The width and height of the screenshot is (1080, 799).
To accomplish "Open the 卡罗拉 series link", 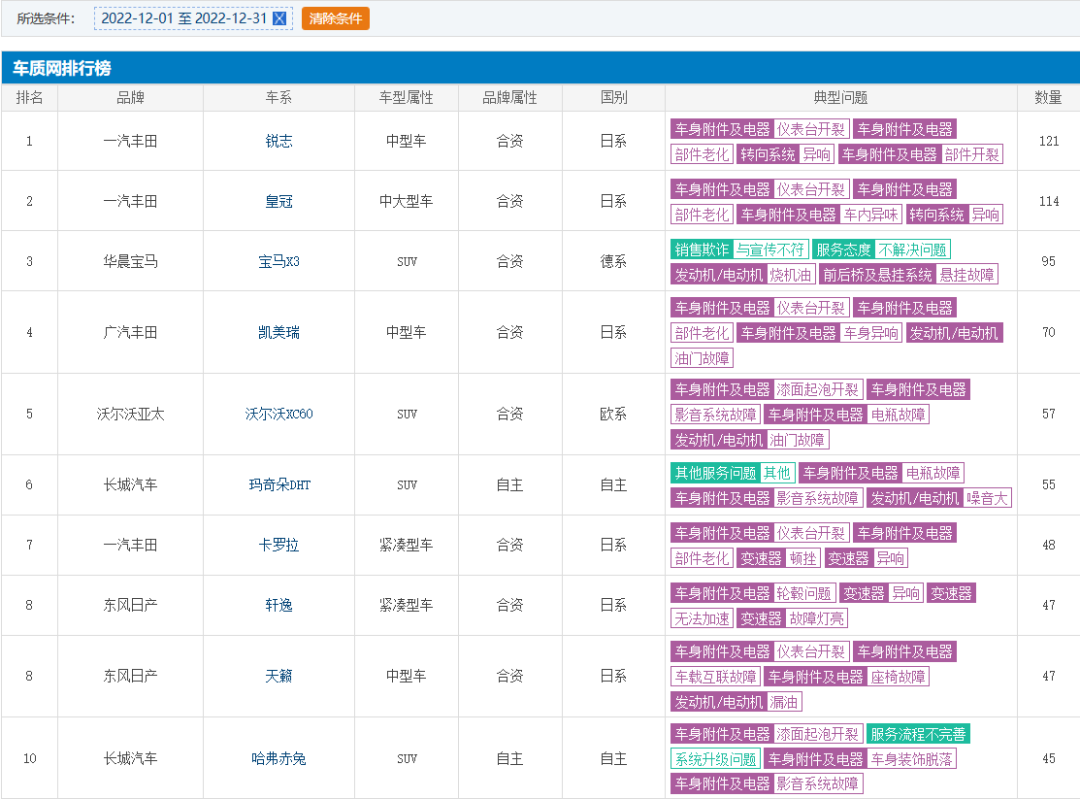I will (279, 545).
